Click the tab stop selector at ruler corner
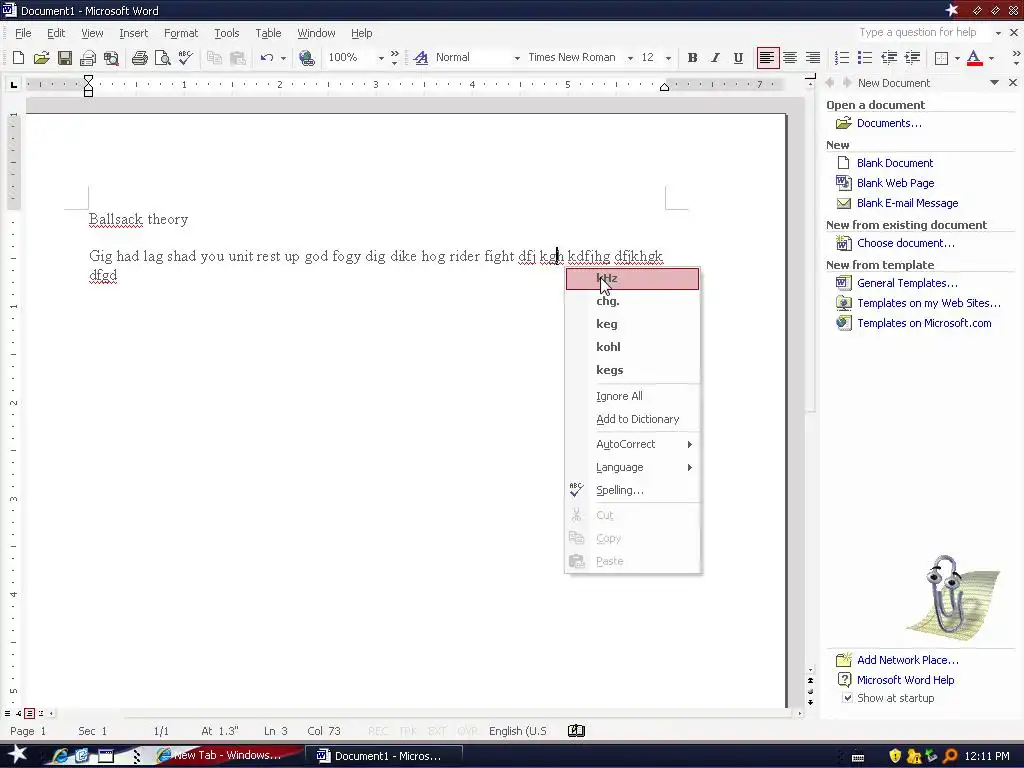Image resolution: width=1024 pixels, height=768 pixels. (13, 84)
